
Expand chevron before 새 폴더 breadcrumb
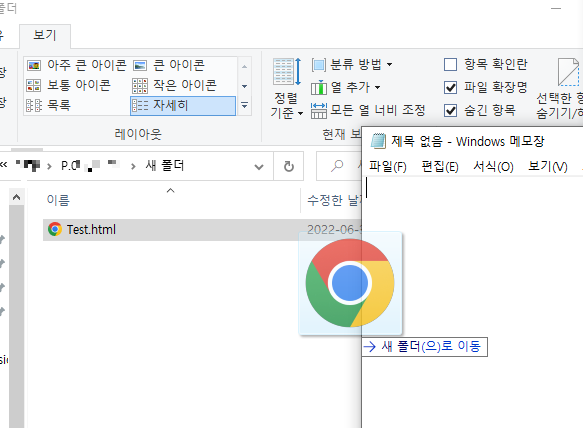point(133,167)
